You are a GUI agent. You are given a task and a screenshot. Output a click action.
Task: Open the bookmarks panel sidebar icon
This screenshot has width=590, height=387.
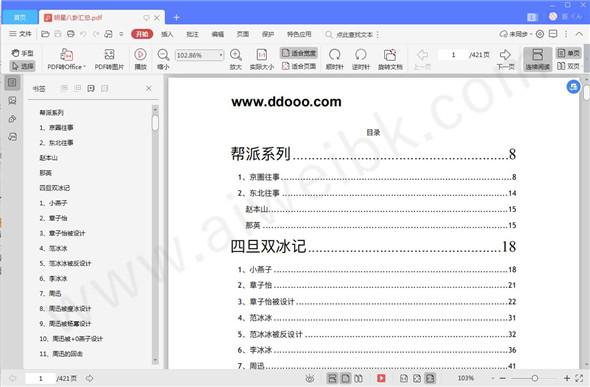click(12, 82)
